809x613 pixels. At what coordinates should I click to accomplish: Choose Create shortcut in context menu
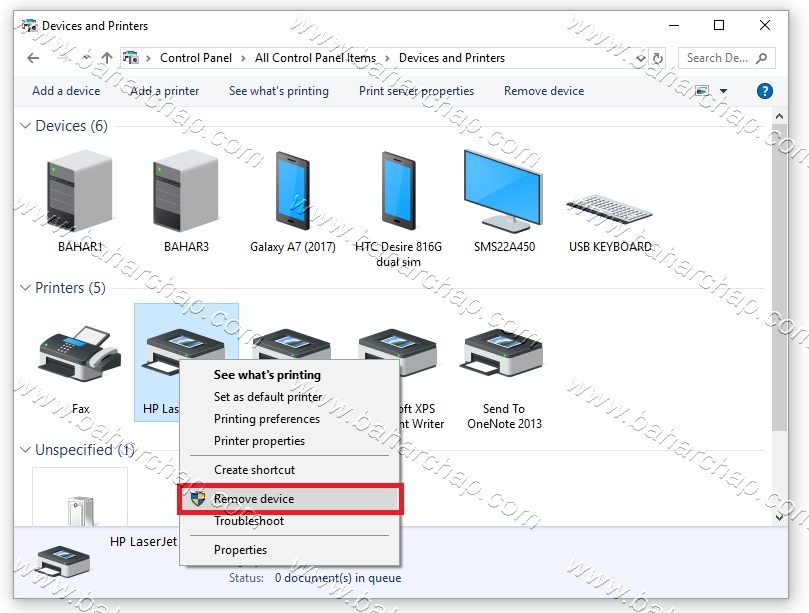[289, 470]
